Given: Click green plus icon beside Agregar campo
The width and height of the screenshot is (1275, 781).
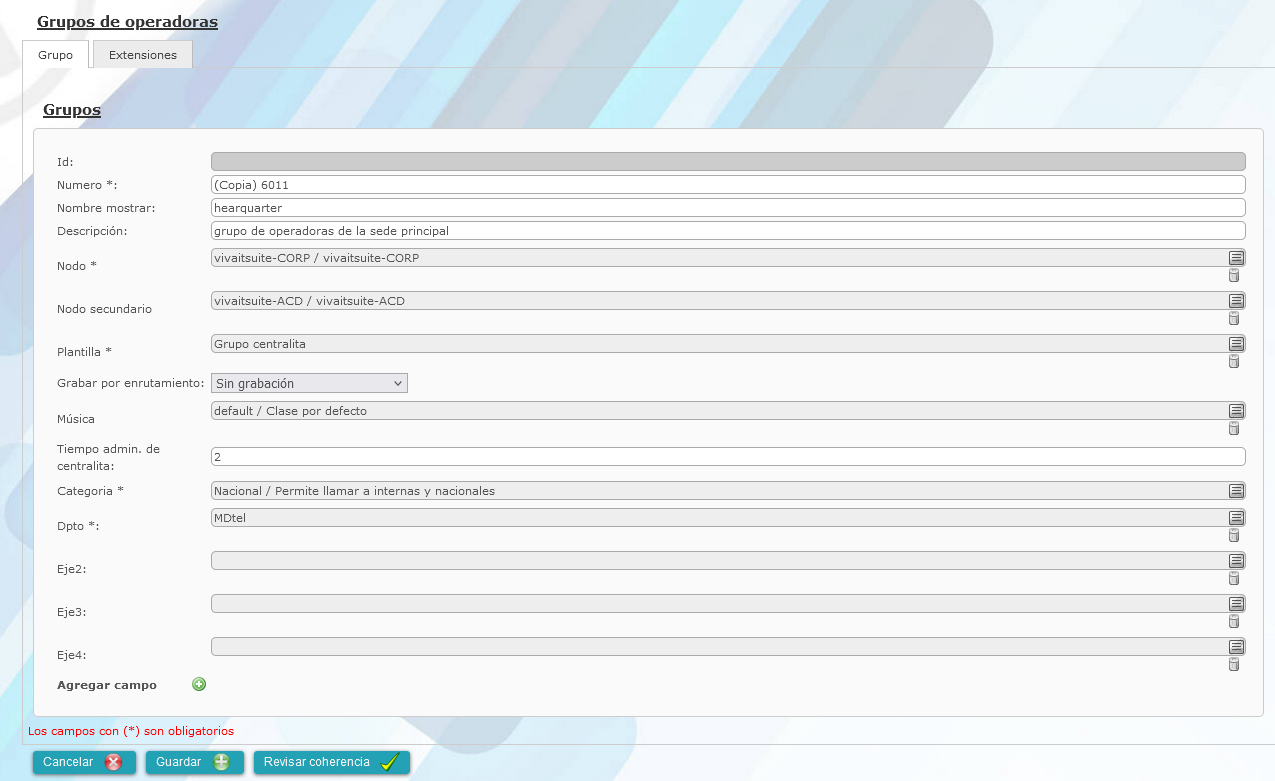Looking at the screenshot, I should (199, 685).
